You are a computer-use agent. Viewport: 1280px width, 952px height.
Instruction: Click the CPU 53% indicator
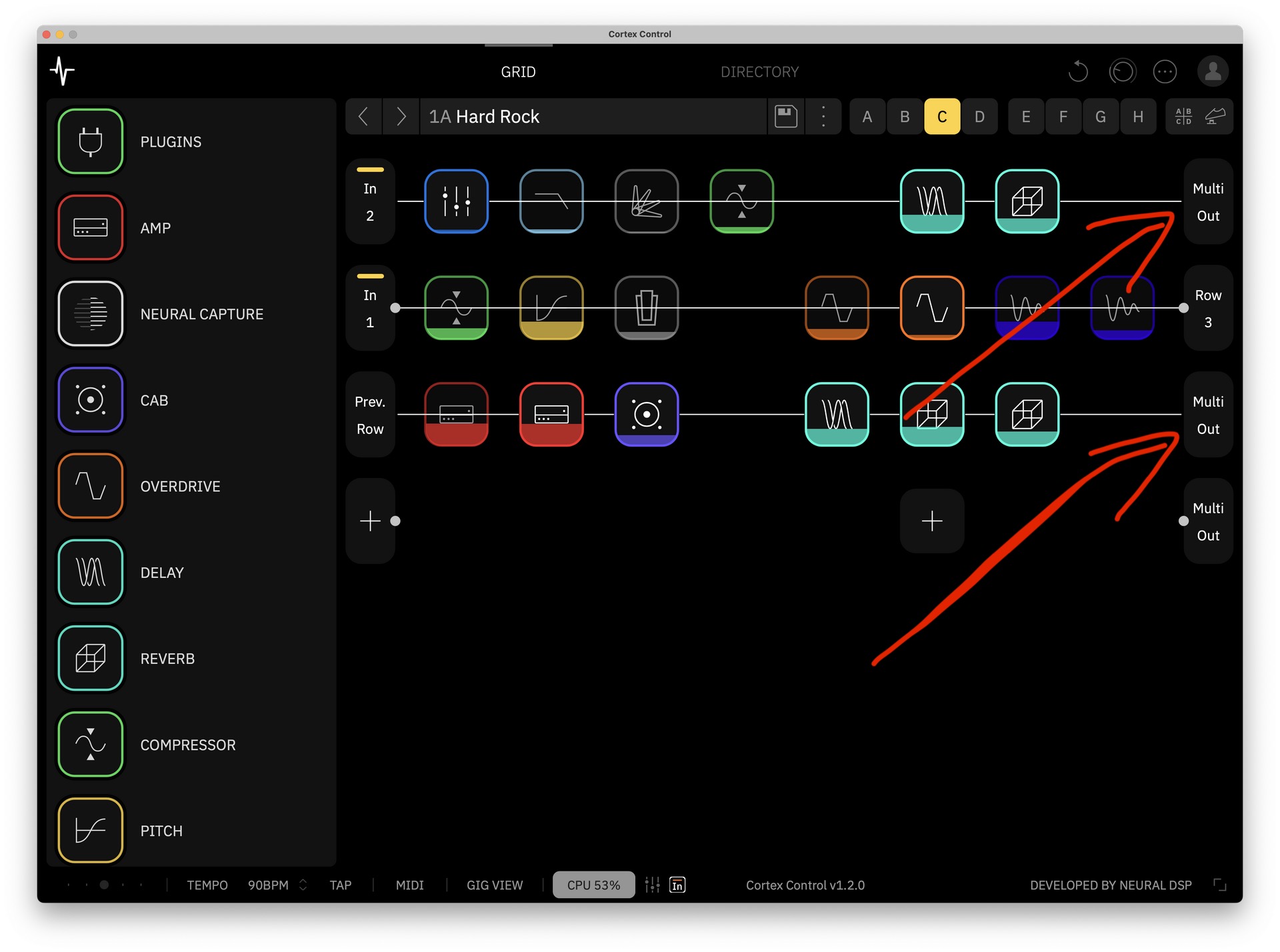[x=593, y=885]
